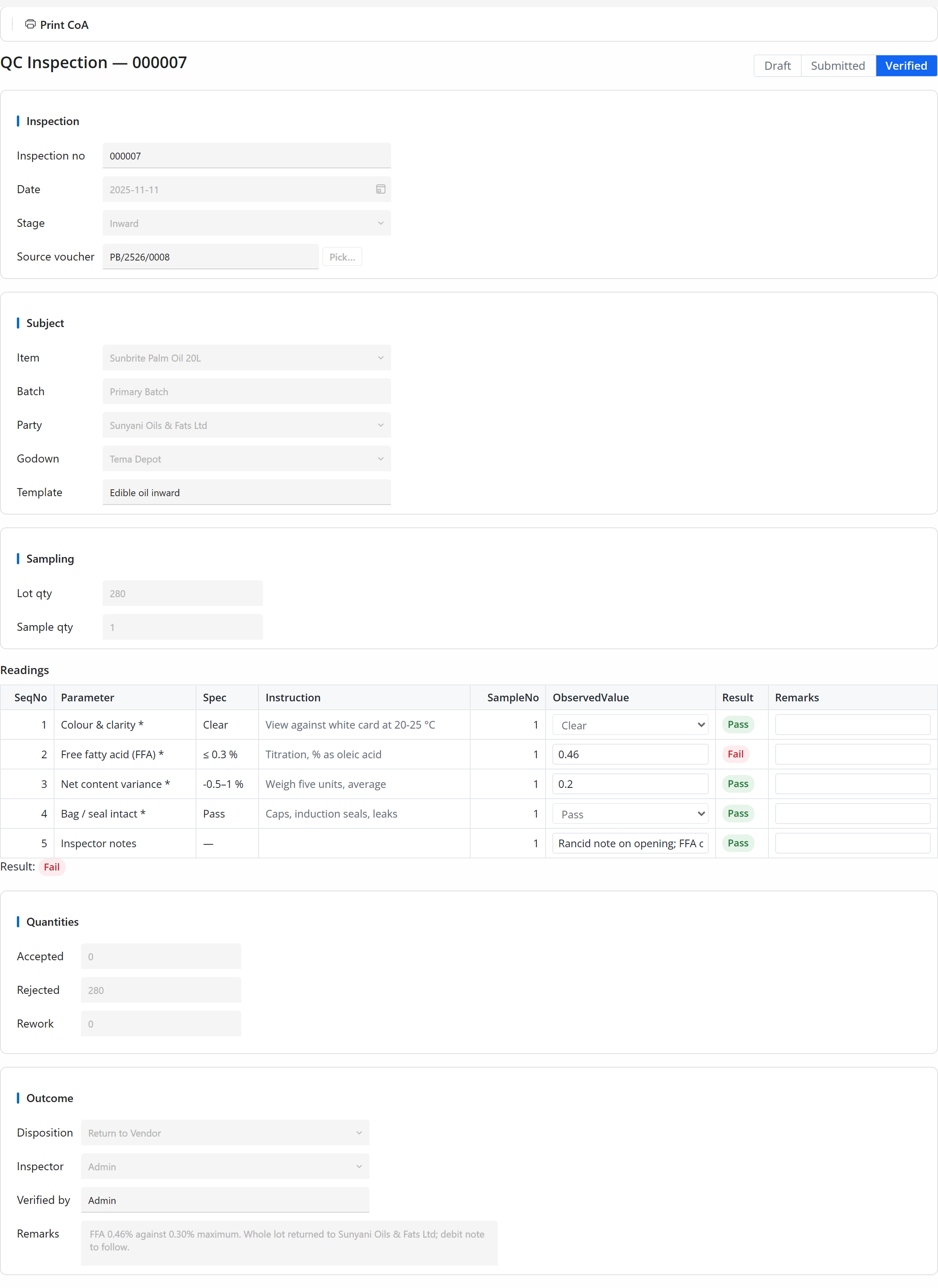Click the Remarks cell for Colour & clarity row

(852, 725)
